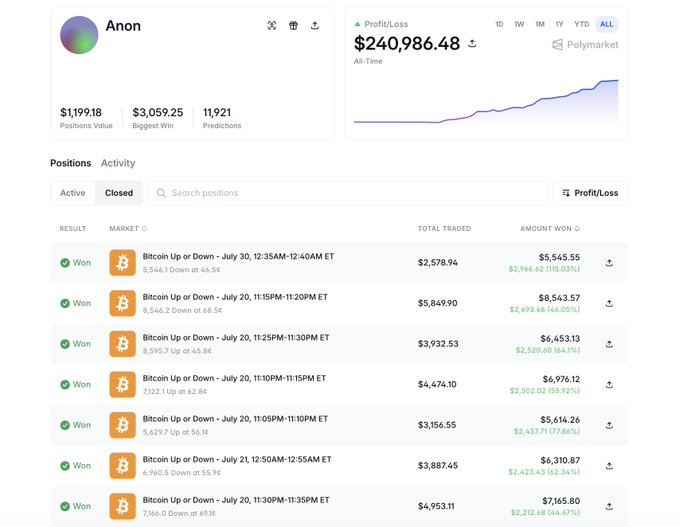Screen dimensions: 680x527
Task: Open market Bitcoin Up or Down July 20, 11:30PM-11:35PM
Action: (236, 500)
